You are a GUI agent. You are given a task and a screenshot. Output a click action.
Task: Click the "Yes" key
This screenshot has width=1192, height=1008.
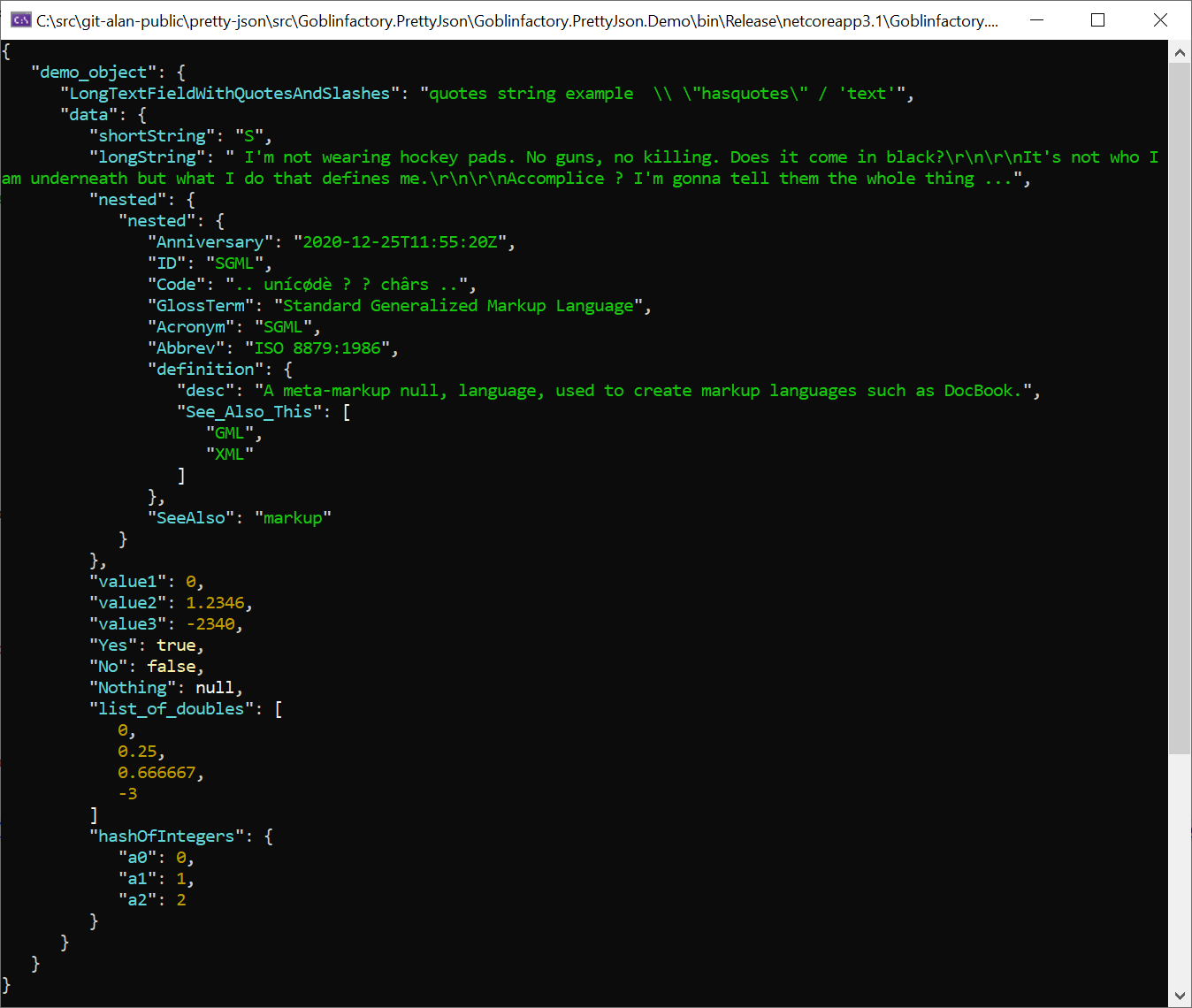[x=113, y=645]
